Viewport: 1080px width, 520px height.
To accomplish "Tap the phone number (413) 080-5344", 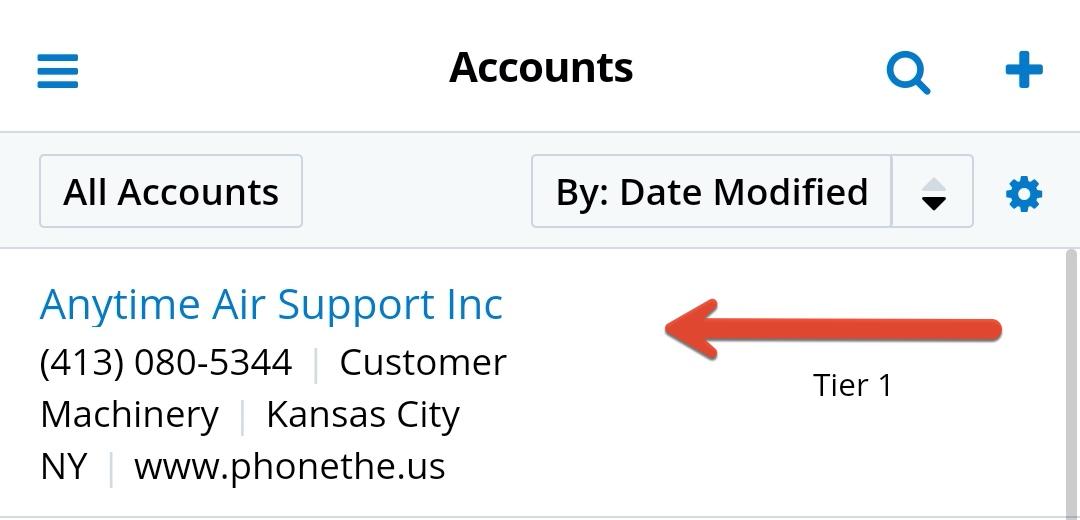I will click(x=166, y=362).
